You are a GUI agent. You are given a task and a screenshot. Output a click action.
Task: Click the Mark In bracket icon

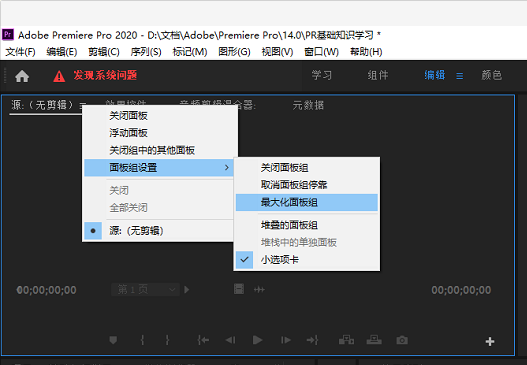tap(142, 340)
